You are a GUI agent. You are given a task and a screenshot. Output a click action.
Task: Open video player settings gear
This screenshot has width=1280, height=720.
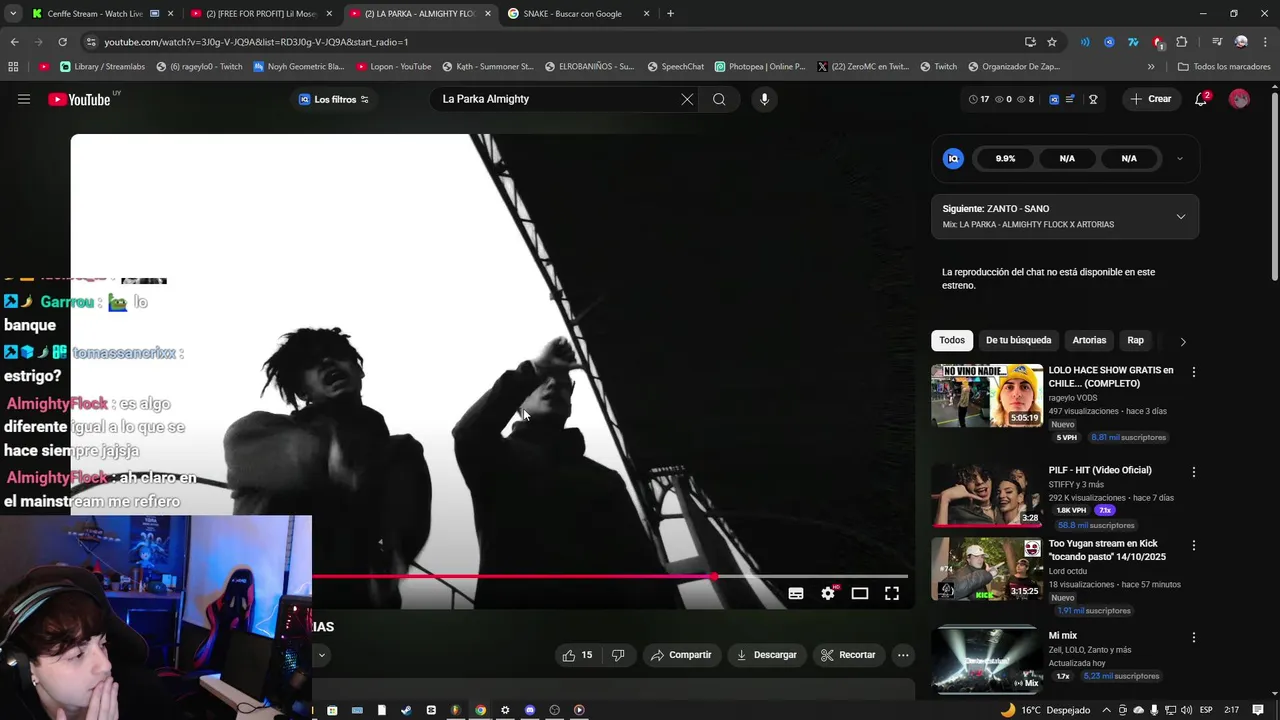828,594
